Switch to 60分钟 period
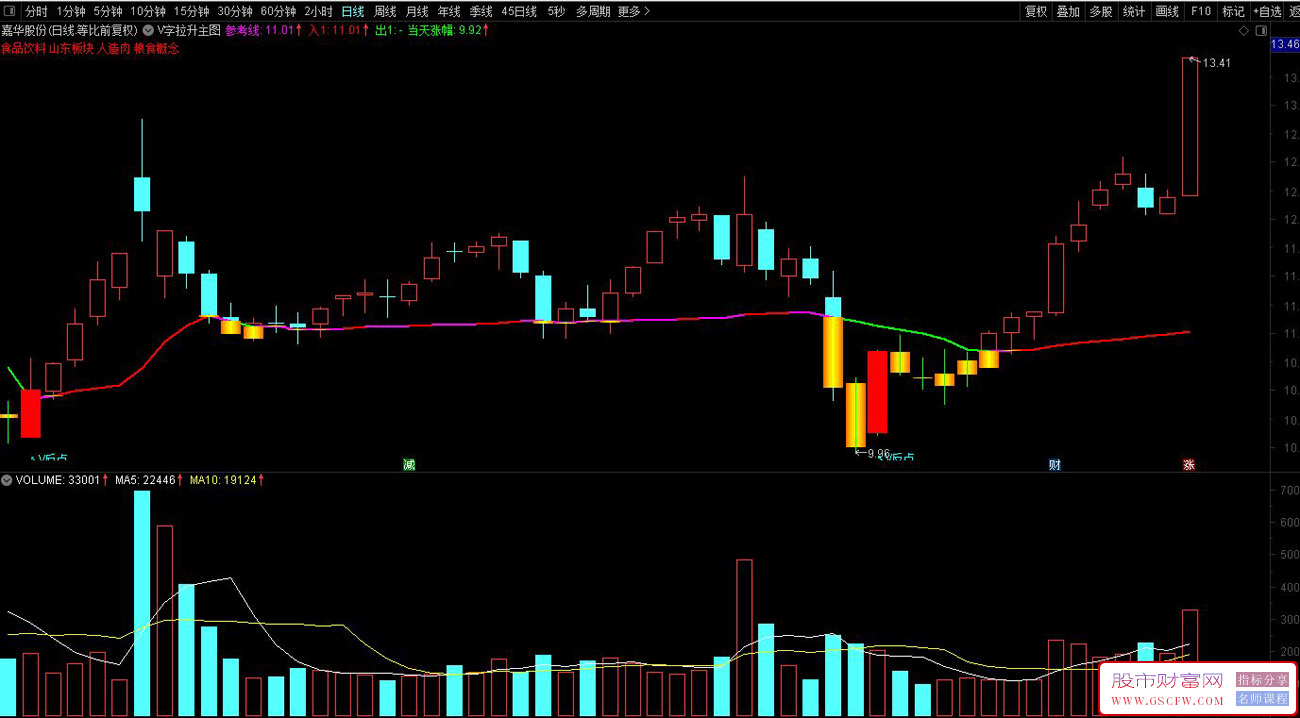This screenshot has width=1300, height=718. point(278,11)
